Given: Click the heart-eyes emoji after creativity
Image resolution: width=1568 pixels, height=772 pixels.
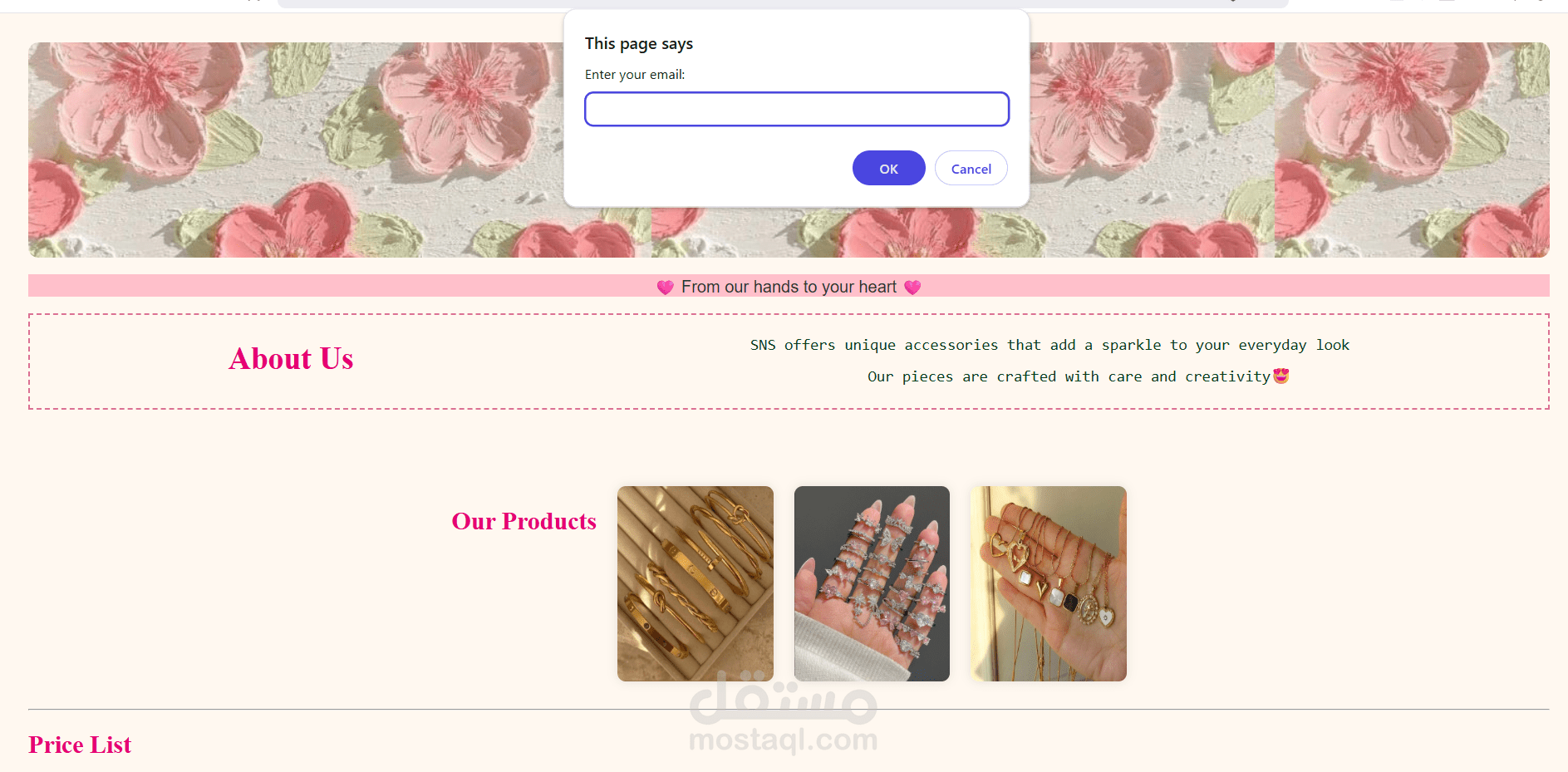Looking at the screenshot, I should point(1281,376).
